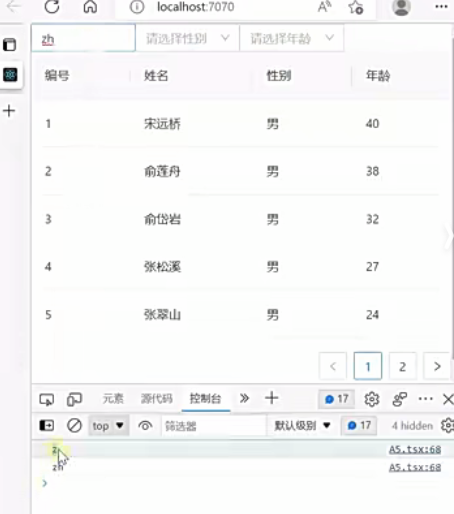This screenshot has height=514, width=454.
Task: Close the DevTools panel
Action: point(448,399)
